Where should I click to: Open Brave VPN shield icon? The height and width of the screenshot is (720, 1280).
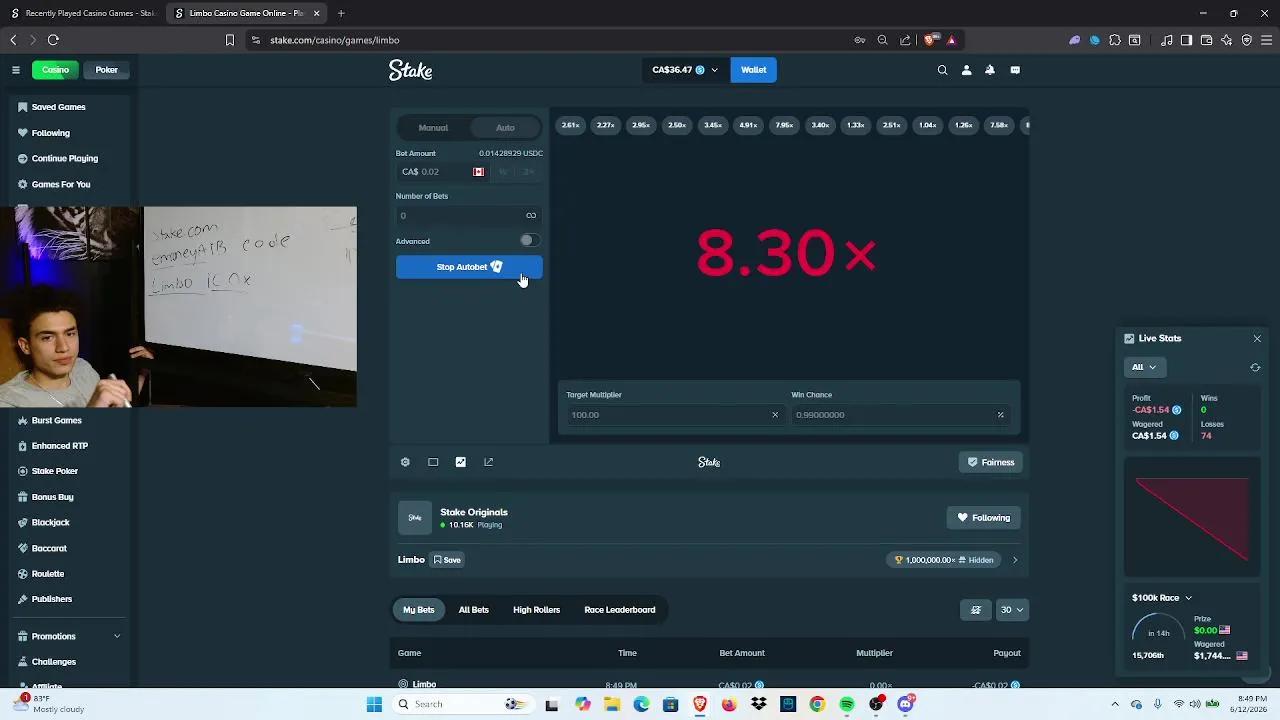tap(1247, 40)
